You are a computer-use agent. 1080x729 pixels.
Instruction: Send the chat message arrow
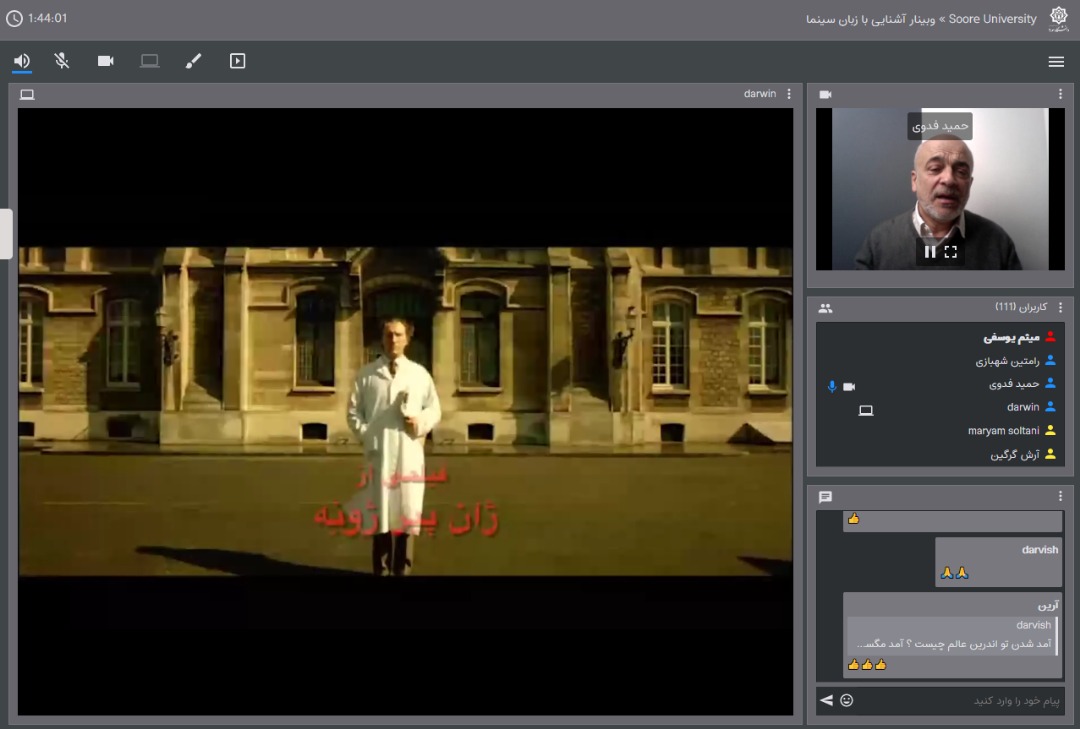point(827,701)
